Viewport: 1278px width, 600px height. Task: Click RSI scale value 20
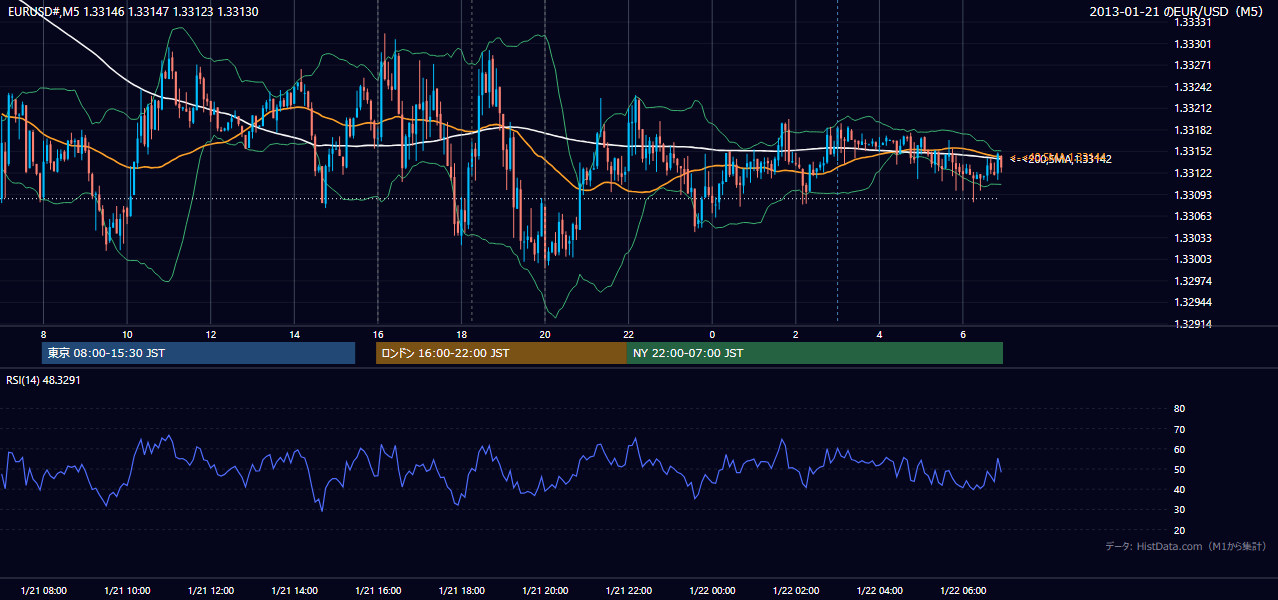1179,530
